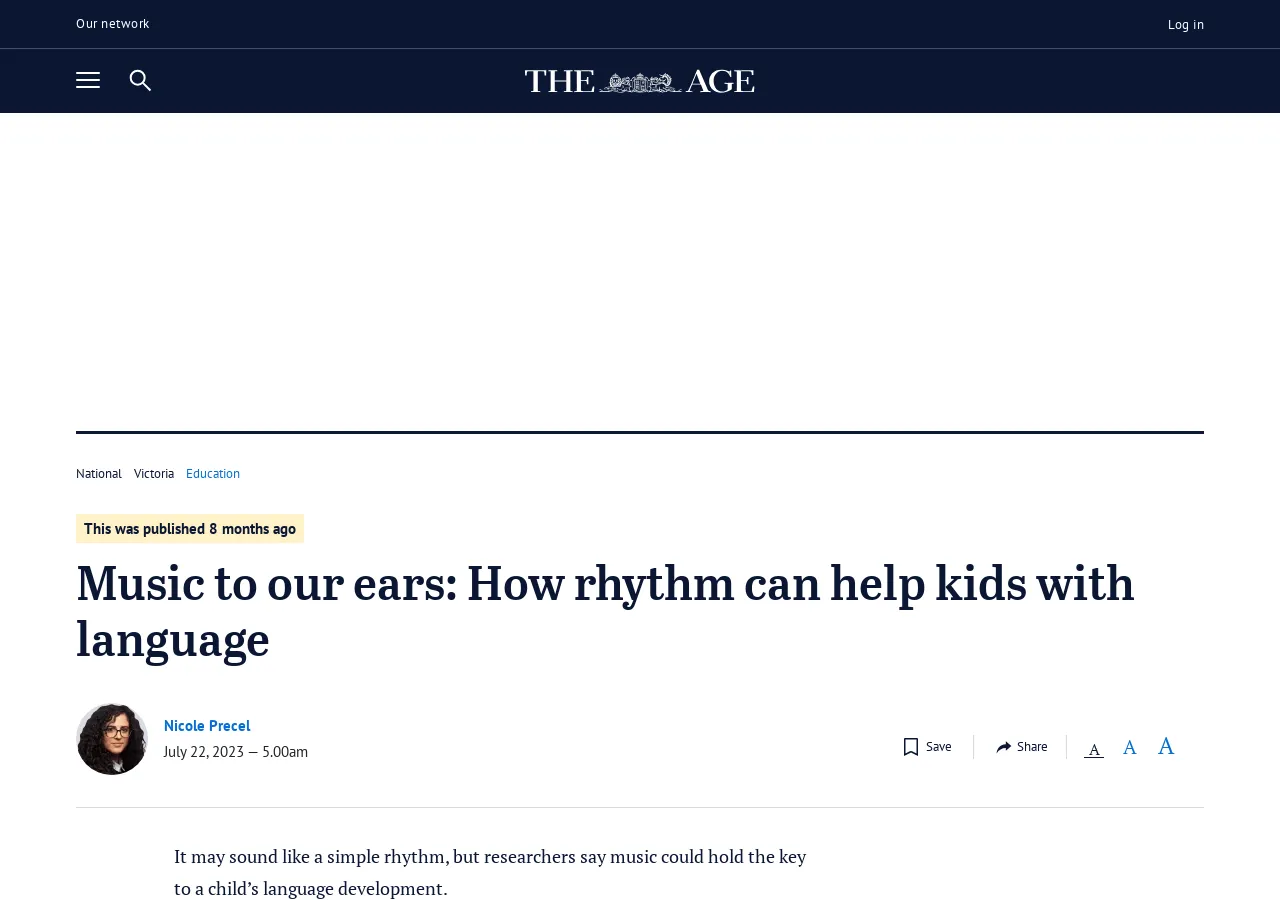Click the search magnifier icon
Image resolution: width=1280 pixels, height=900 pixels.
[140, 78]
